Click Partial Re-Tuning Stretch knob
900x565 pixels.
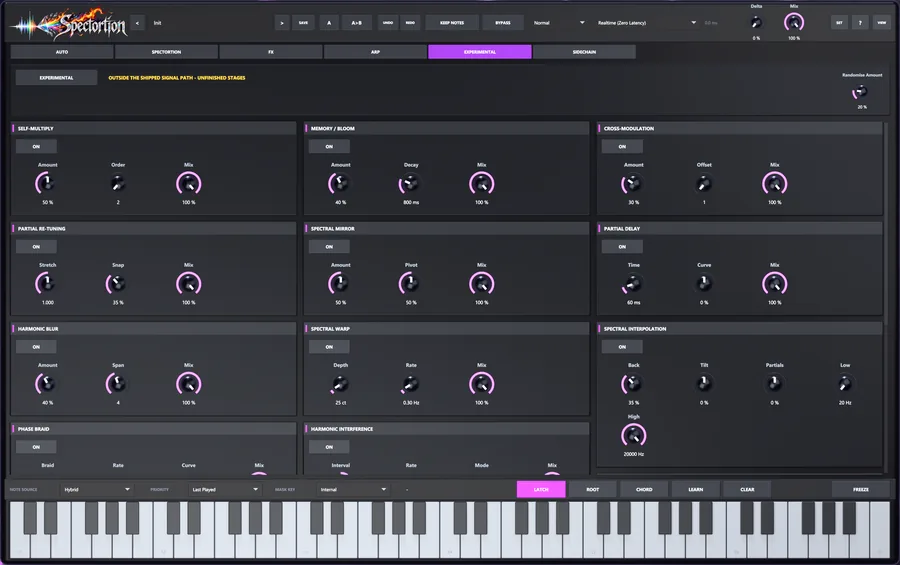[x=47, y=284]
